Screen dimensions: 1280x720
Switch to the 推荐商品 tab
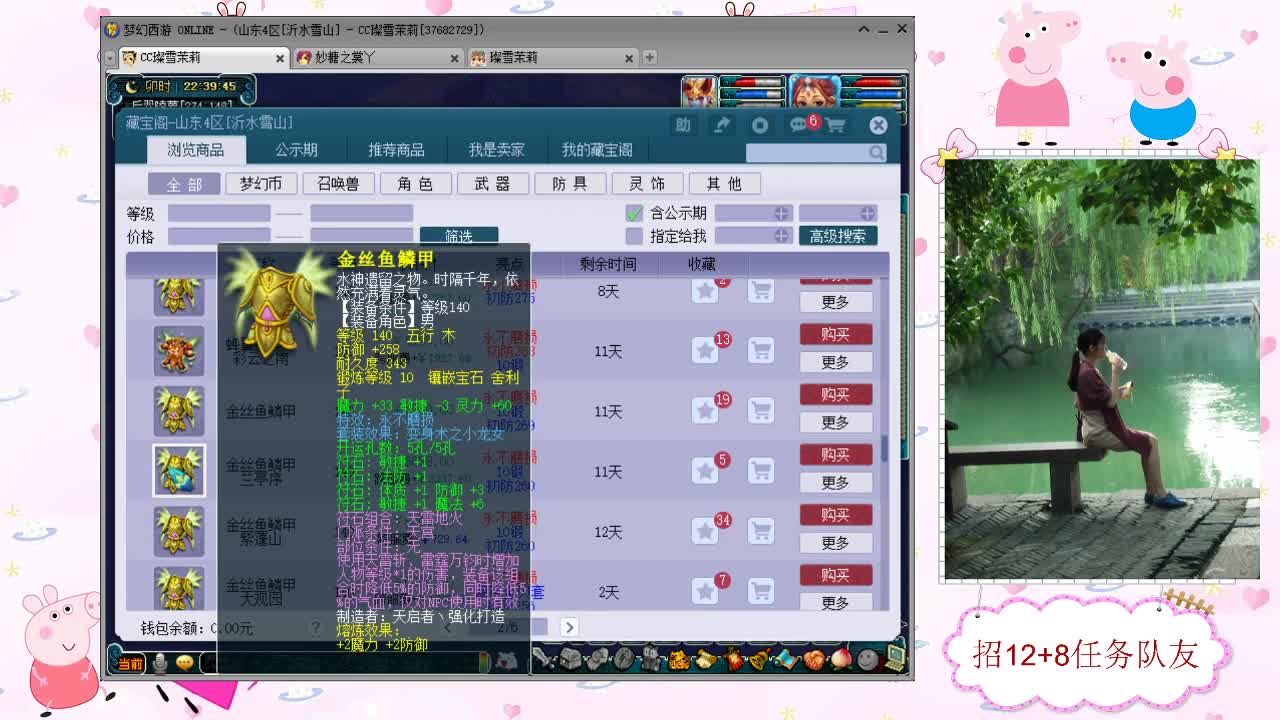pyautogui.click(x=396, y=150)
